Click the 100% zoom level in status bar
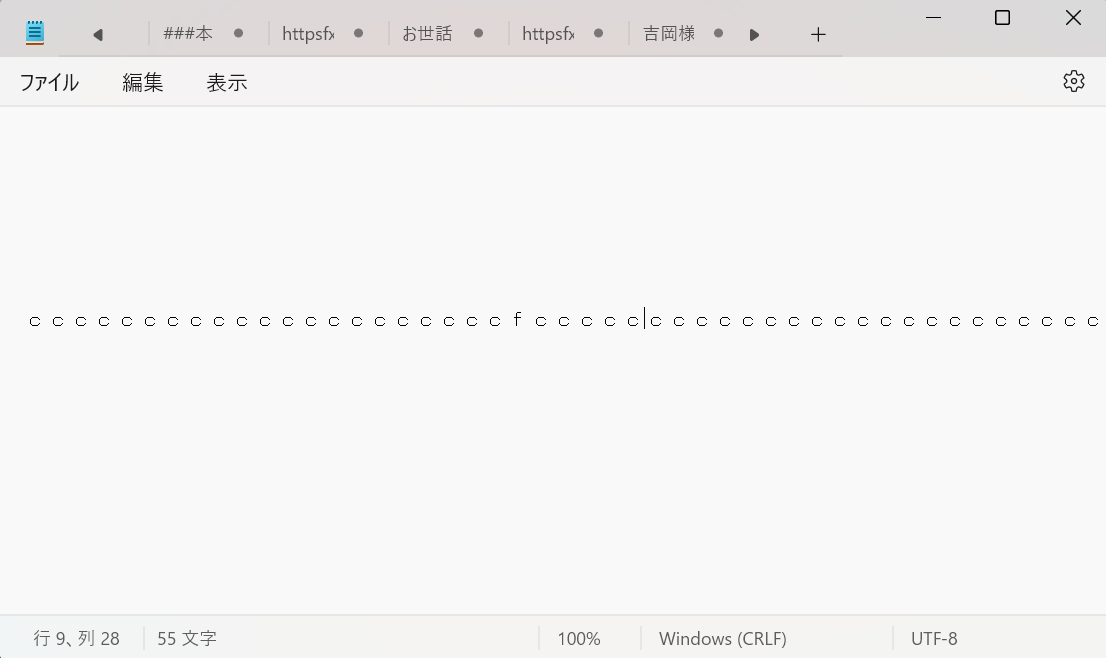1106x658 pixels. click(578, 638)
